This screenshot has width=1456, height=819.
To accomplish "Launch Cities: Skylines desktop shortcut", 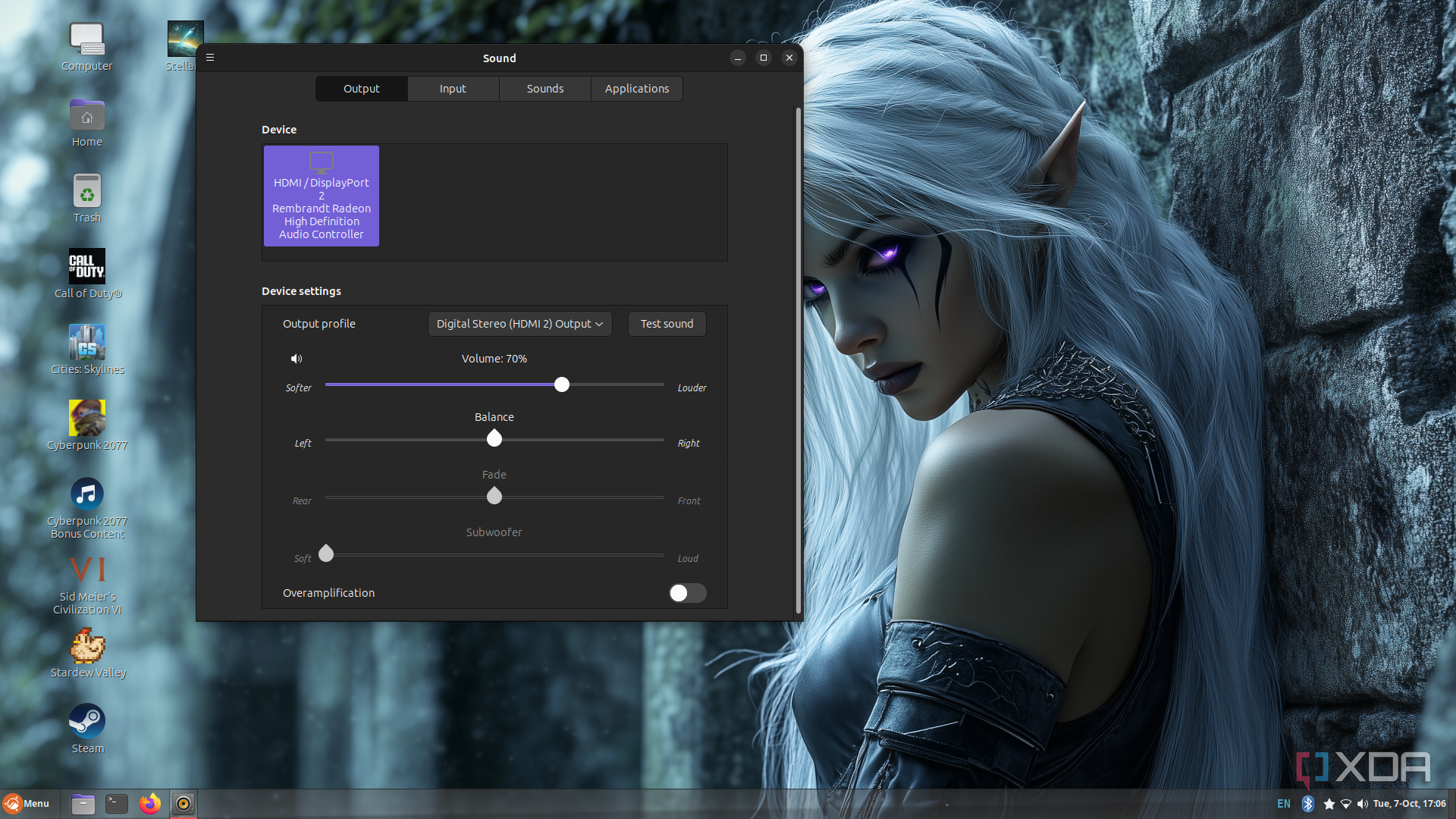I will pos(87,350).
